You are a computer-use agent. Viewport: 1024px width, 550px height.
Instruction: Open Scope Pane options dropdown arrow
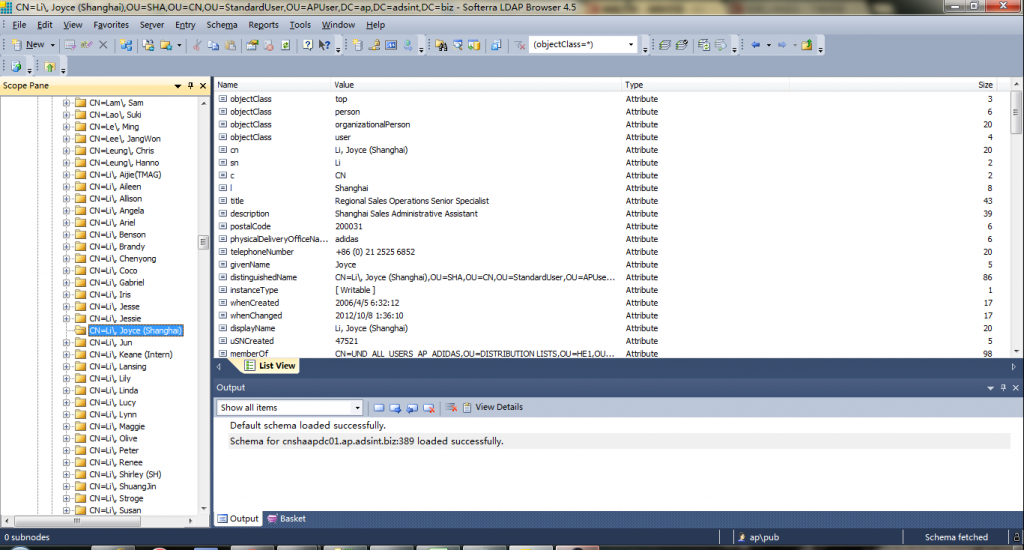(178, 86)
